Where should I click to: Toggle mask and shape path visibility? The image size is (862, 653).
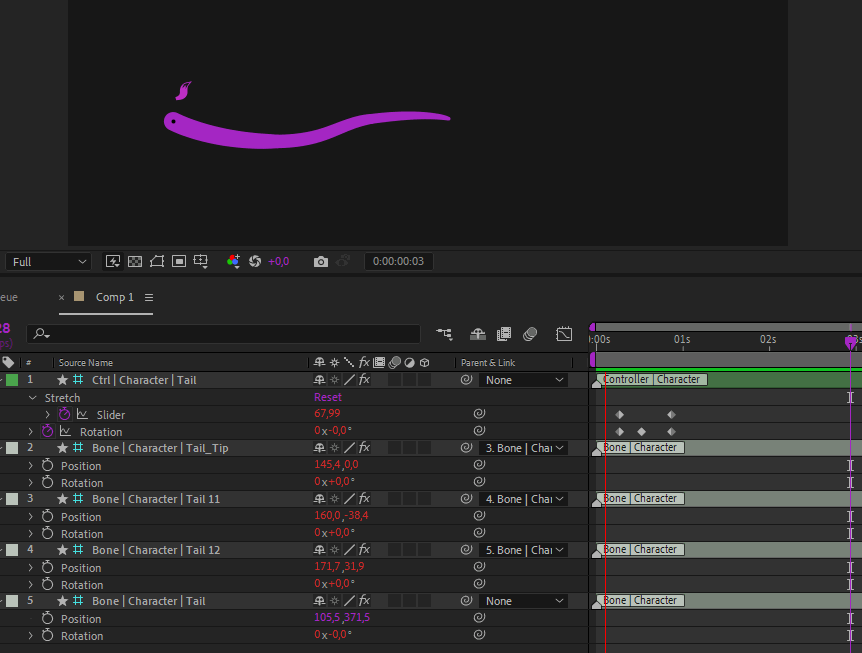(157, 261)
